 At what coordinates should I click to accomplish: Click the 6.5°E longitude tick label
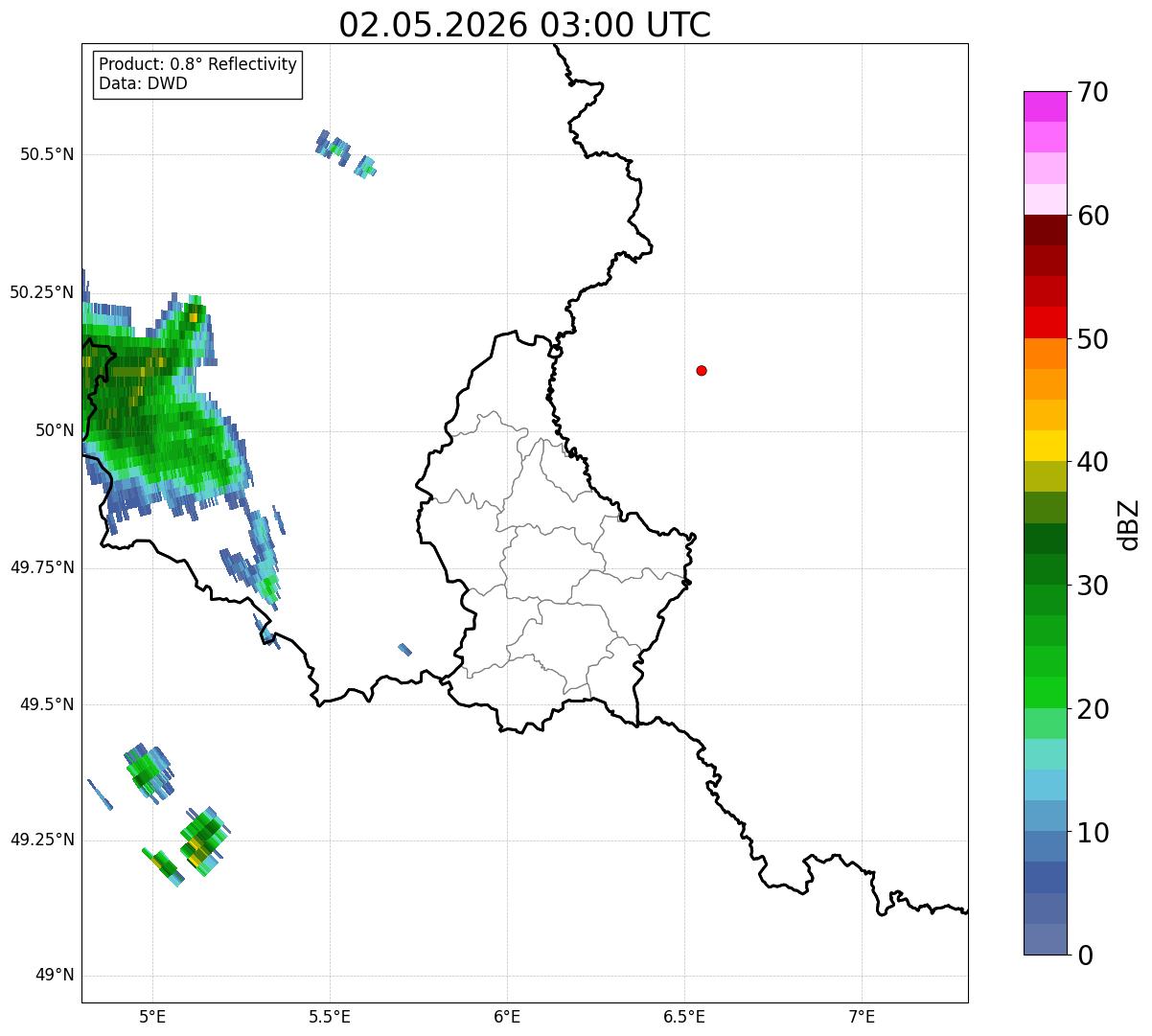pyautogui.click(x=684, y=1016)
